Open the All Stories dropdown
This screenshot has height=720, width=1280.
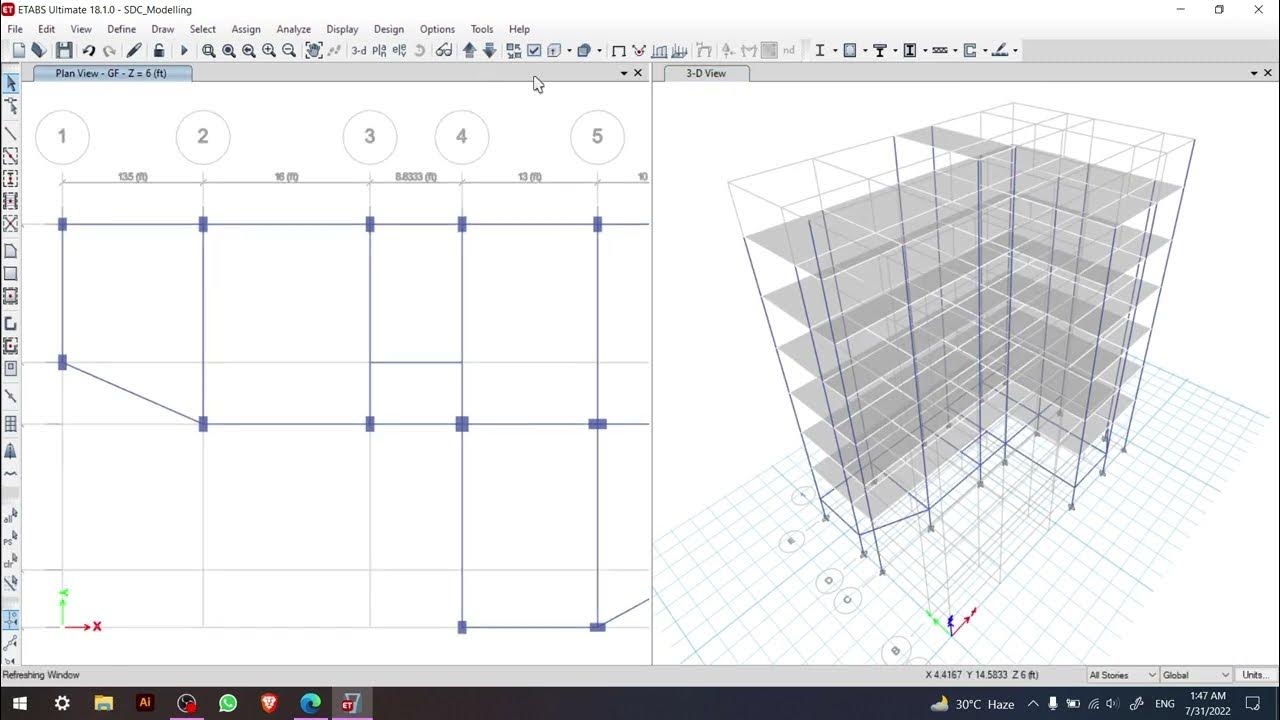click(x=1122, y=675)
